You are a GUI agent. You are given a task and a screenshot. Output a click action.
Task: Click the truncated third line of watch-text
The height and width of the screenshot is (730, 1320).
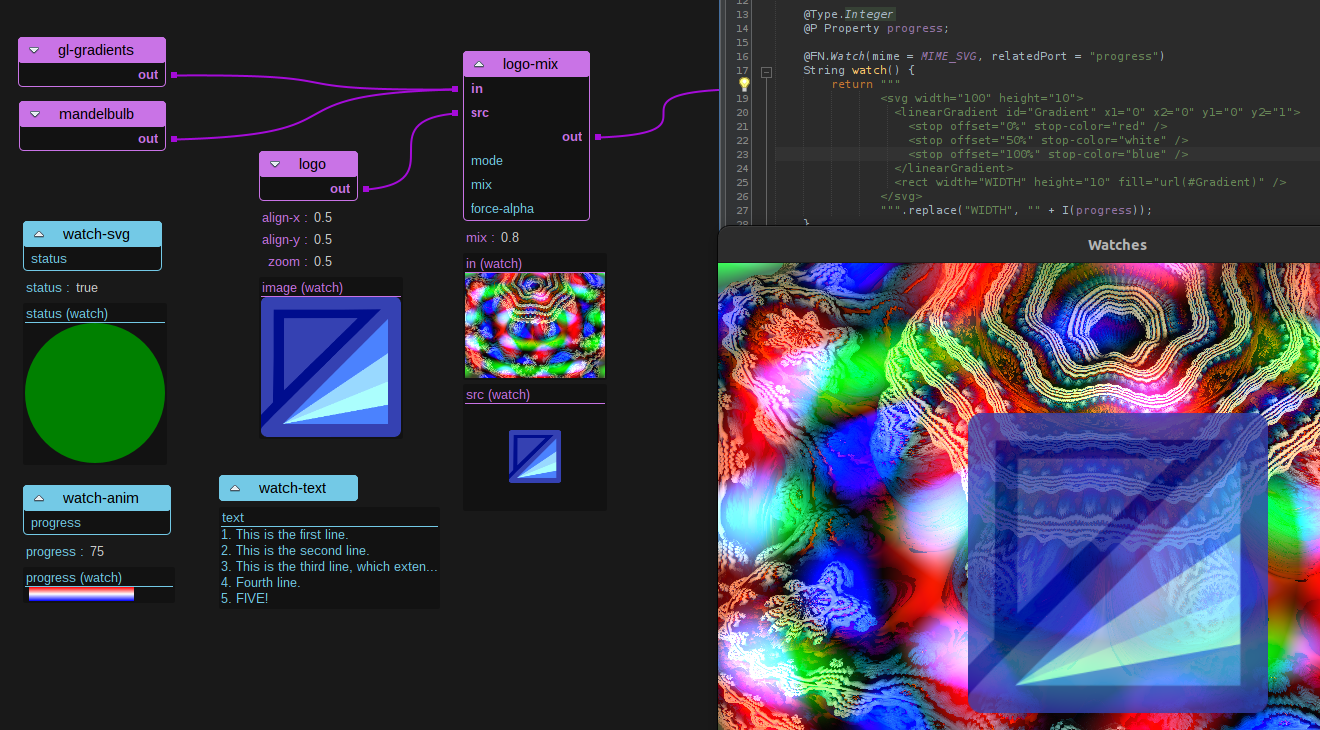point(329,567)
